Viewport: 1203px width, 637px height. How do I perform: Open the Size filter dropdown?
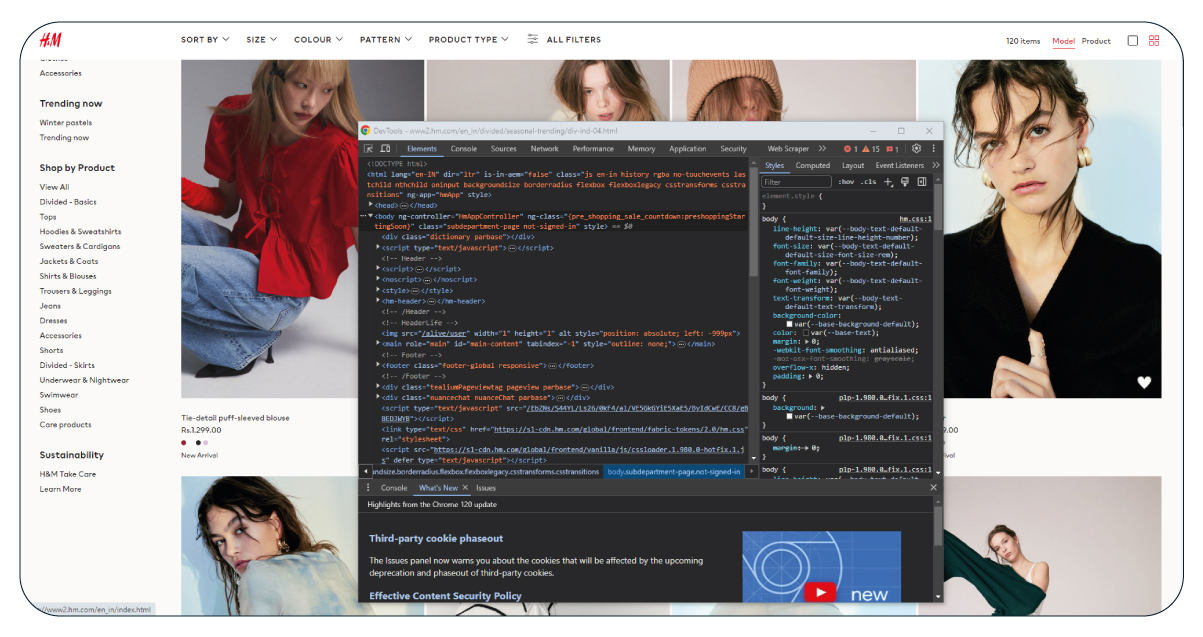coord(264,40)
